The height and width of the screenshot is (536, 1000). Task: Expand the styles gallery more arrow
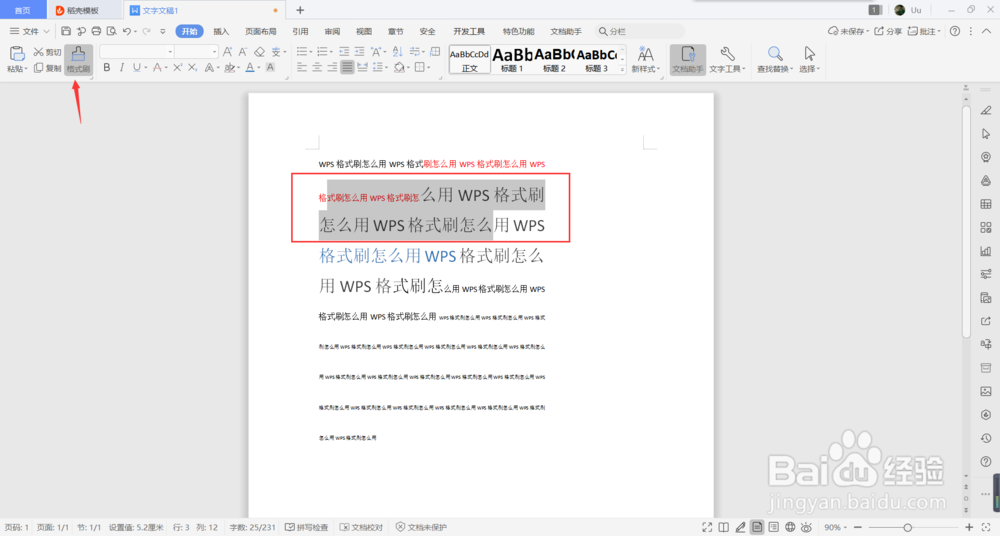pyautogui.click(x=622, y=70)
